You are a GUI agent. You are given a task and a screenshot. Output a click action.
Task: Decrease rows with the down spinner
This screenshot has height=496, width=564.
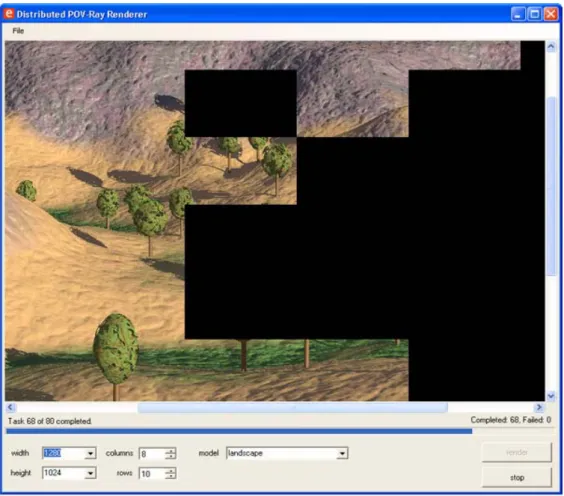pos(171,476)
